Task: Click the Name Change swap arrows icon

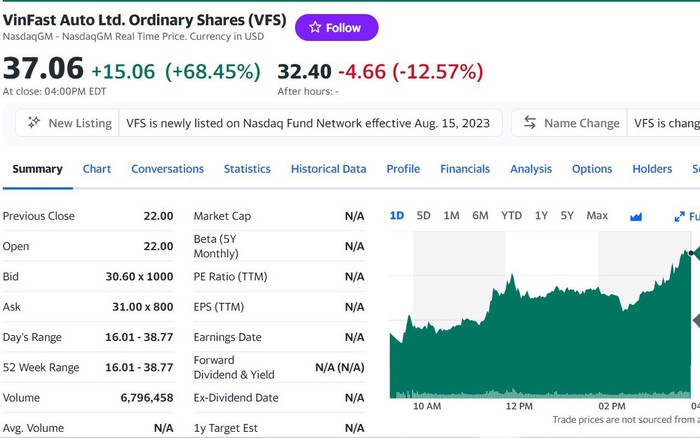Action: point(529,122)
